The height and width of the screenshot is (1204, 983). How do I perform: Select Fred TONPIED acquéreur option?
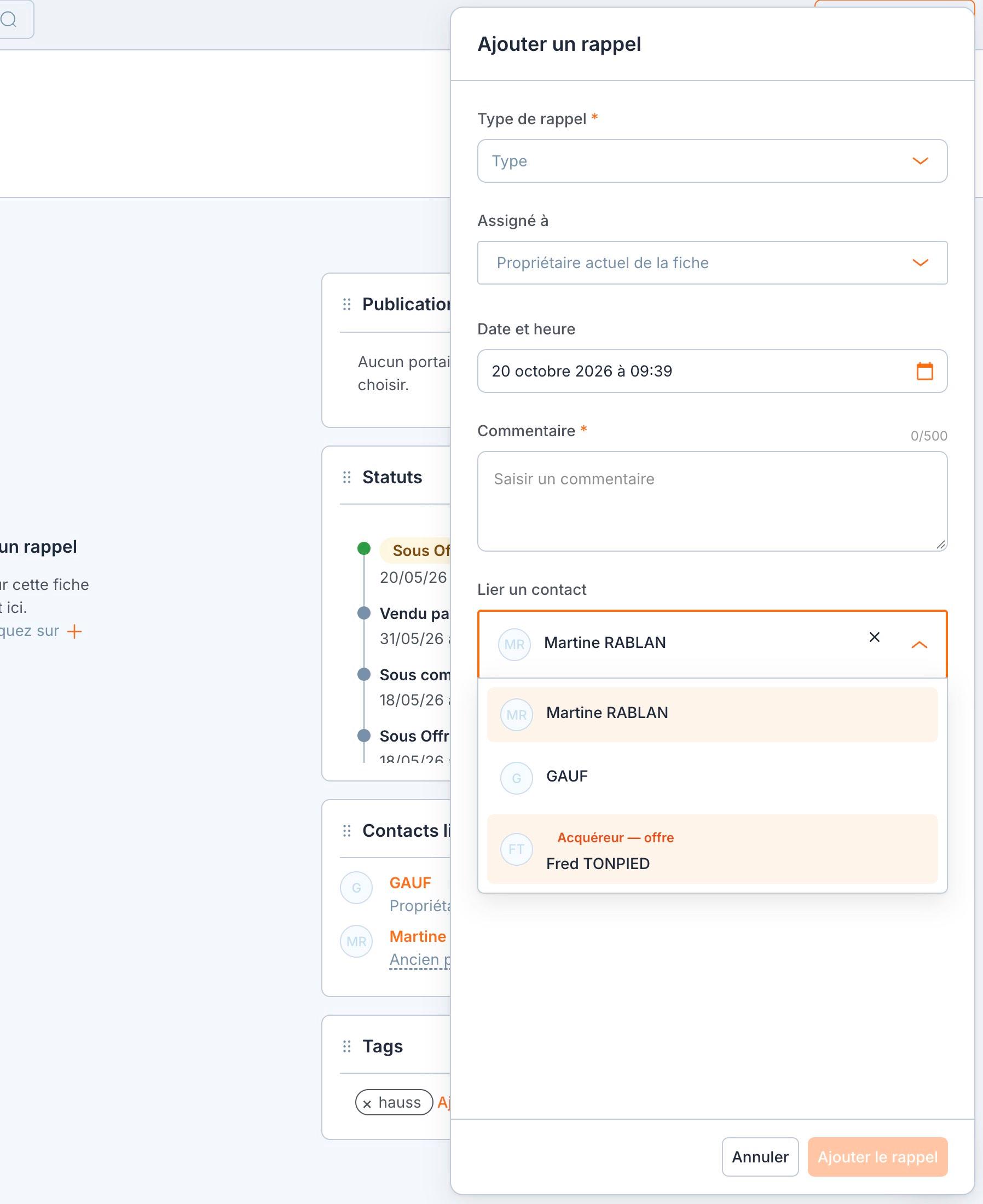tap(712, 848)
